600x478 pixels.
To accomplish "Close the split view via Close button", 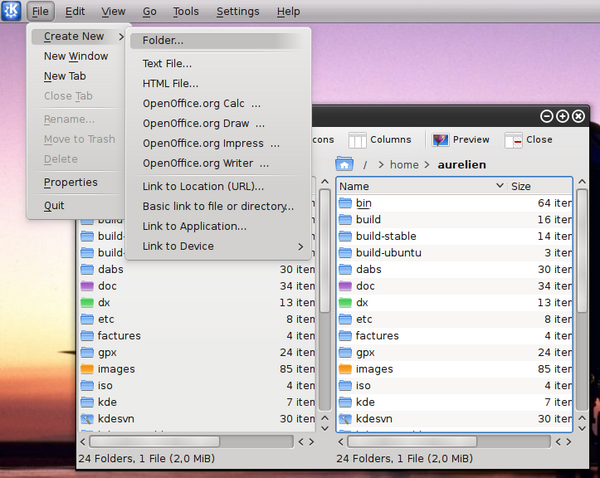I will pyautogui.click(x=529, y=140).
